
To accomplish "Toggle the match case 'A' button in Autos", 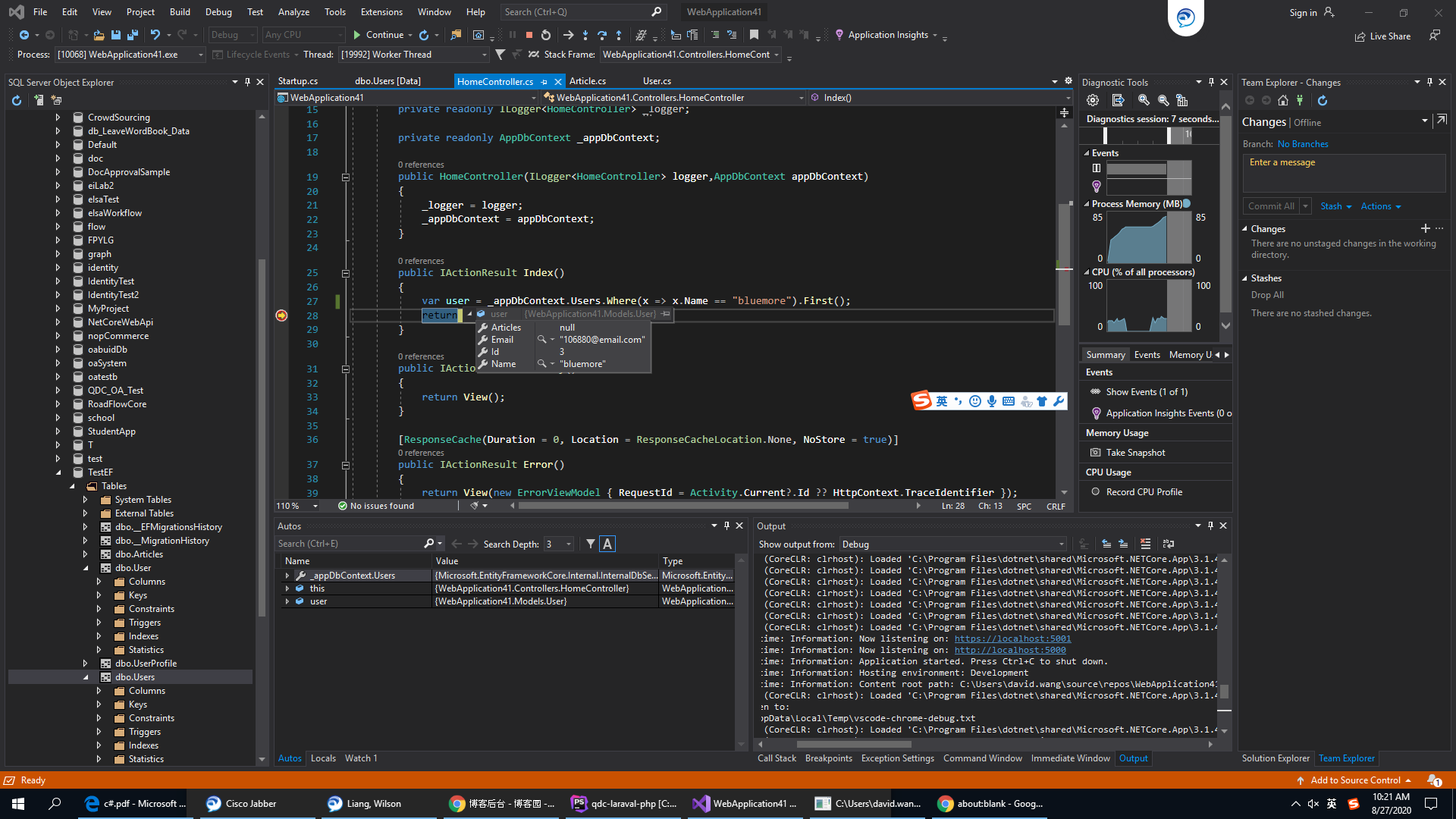I will click(x=607, y=544).
